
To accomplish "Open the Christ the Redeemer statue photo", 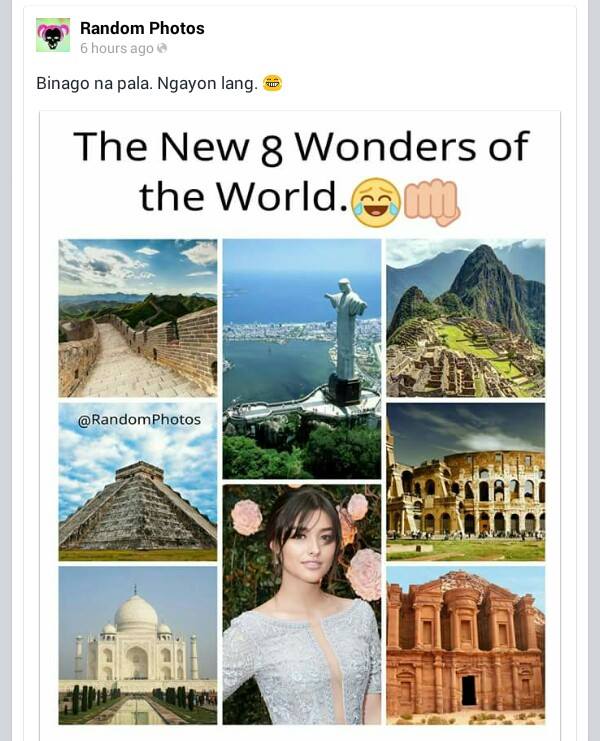I will coord(302,359).
